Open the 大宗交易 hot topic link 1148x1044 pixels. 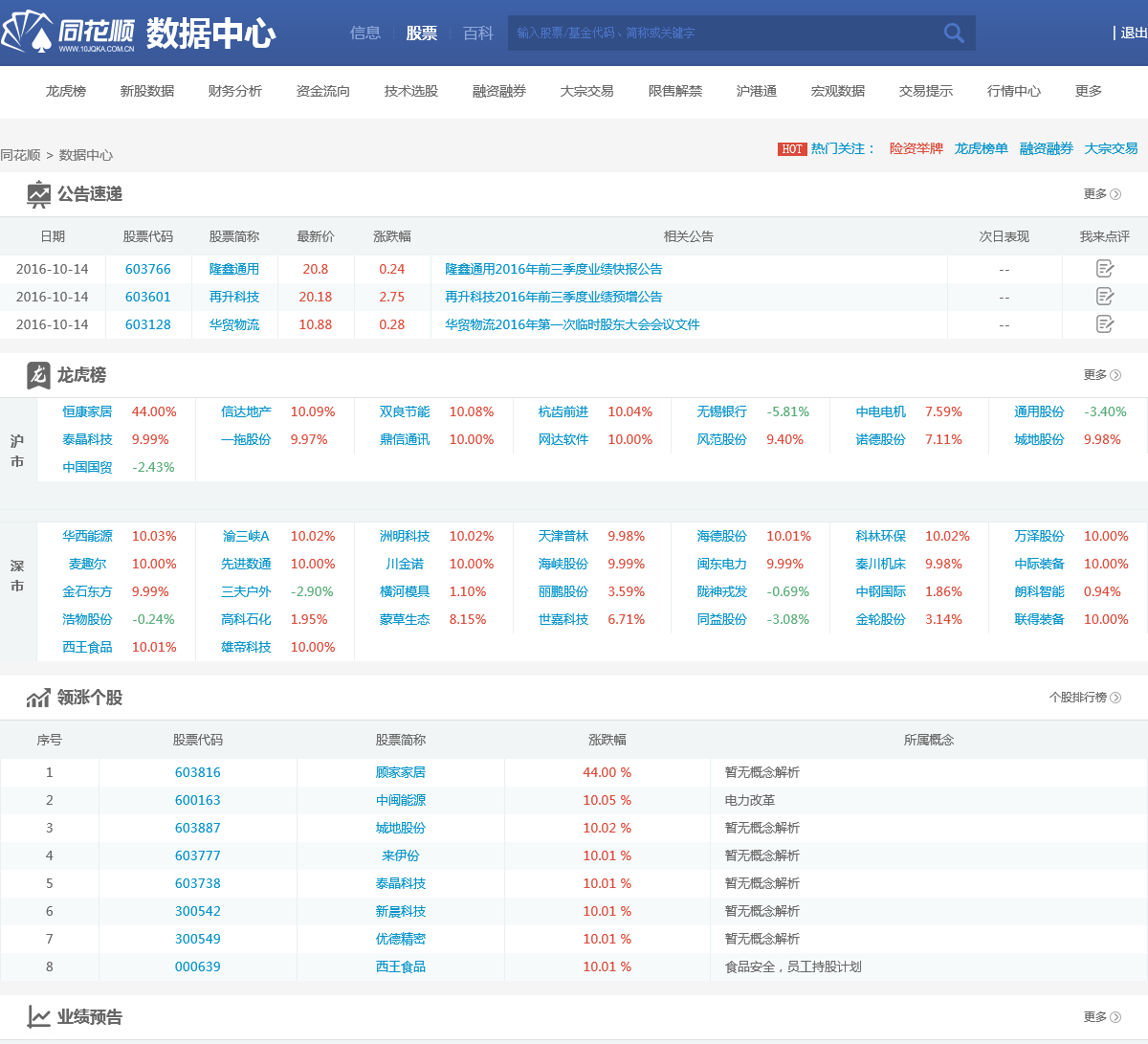point(1112,148)
